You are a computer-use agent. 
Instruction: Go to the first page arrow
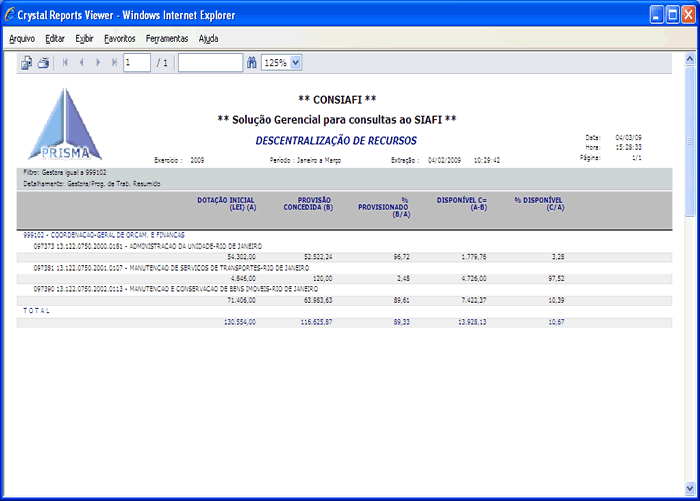[x=65, y=63]
